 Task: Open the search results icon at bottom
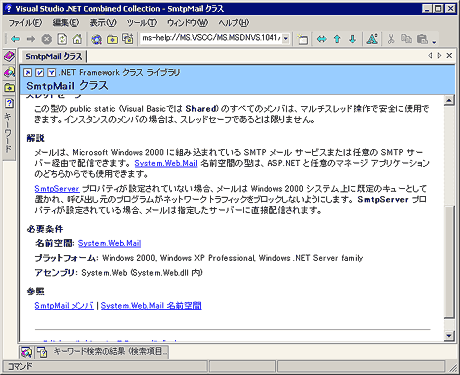coord(26,352)
